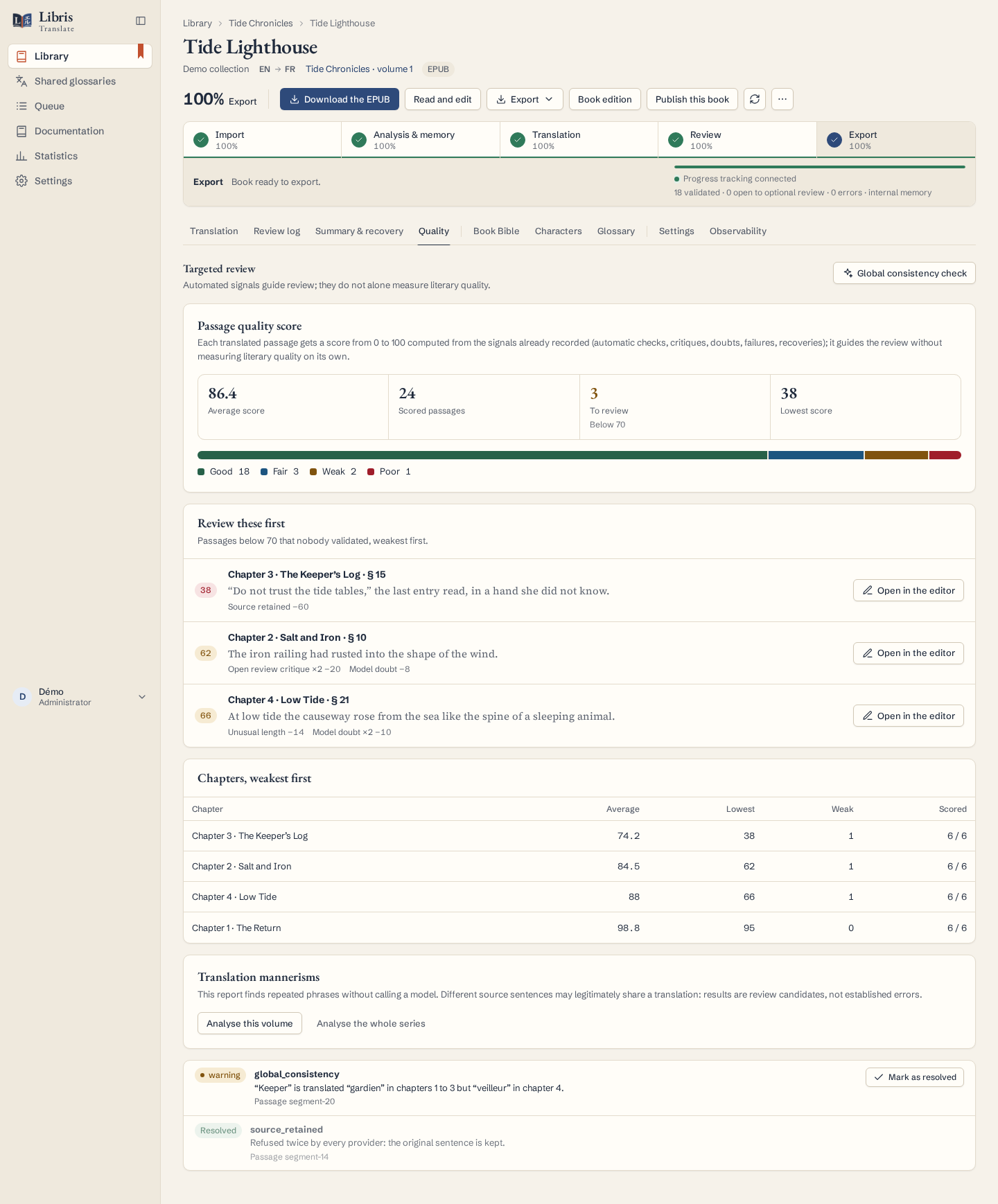
Task: Click the Shared glossaries translate icon
Action: (x=21, y=81)
